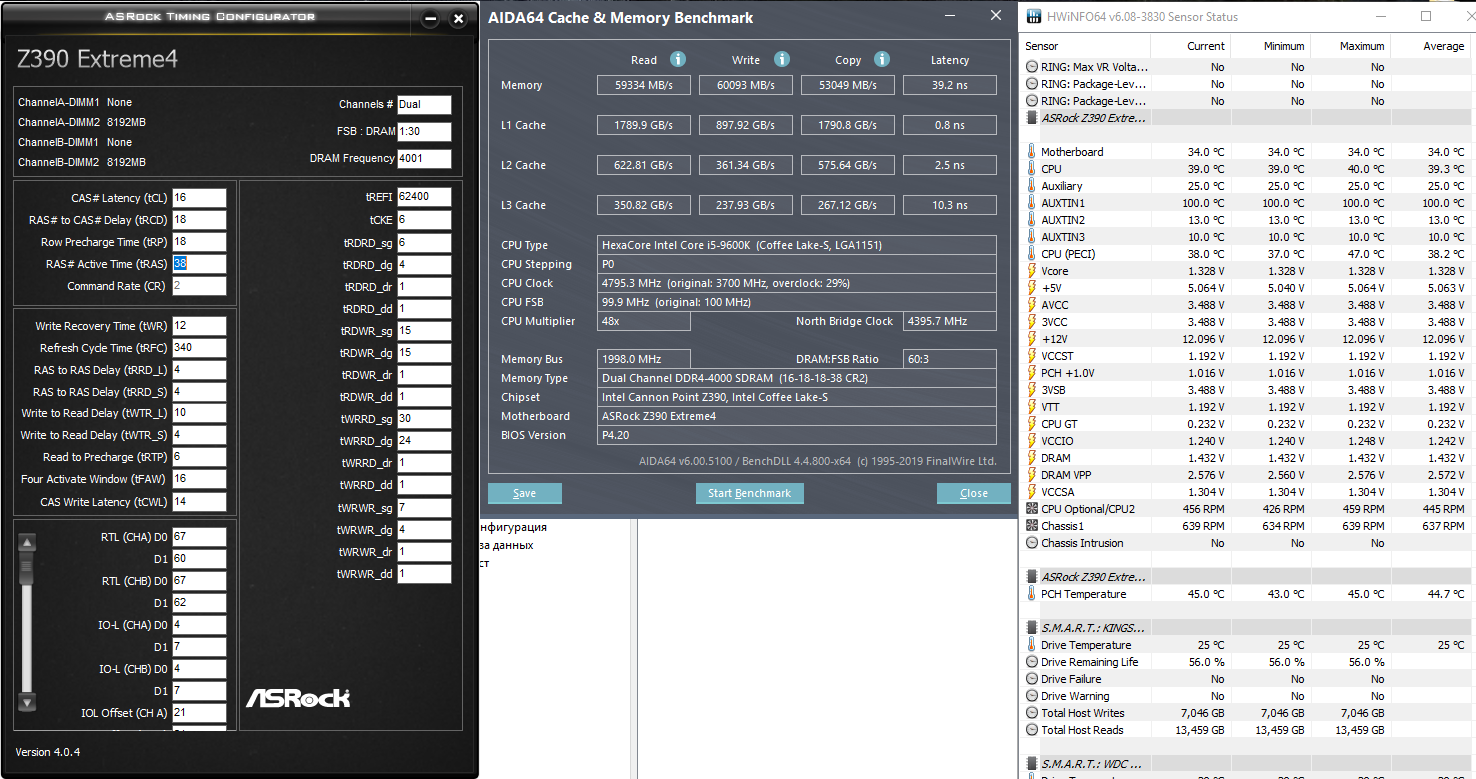
Task: Click the Memory Type field in AIDA64
Action: tap(797, 378)
